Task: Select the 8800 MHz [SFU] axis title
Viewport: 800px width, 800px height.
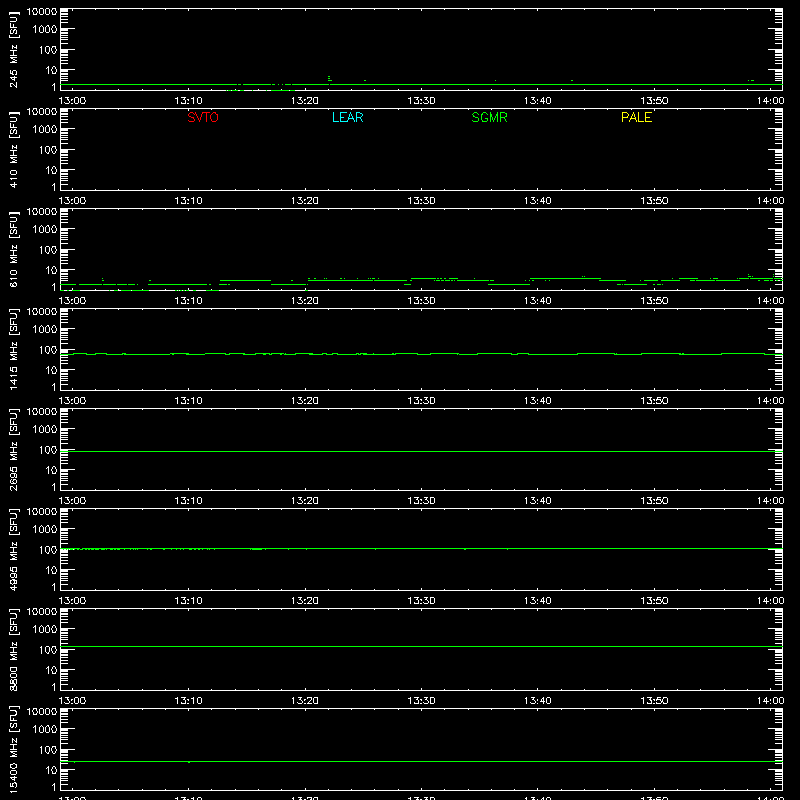Action: click(13, 649)
